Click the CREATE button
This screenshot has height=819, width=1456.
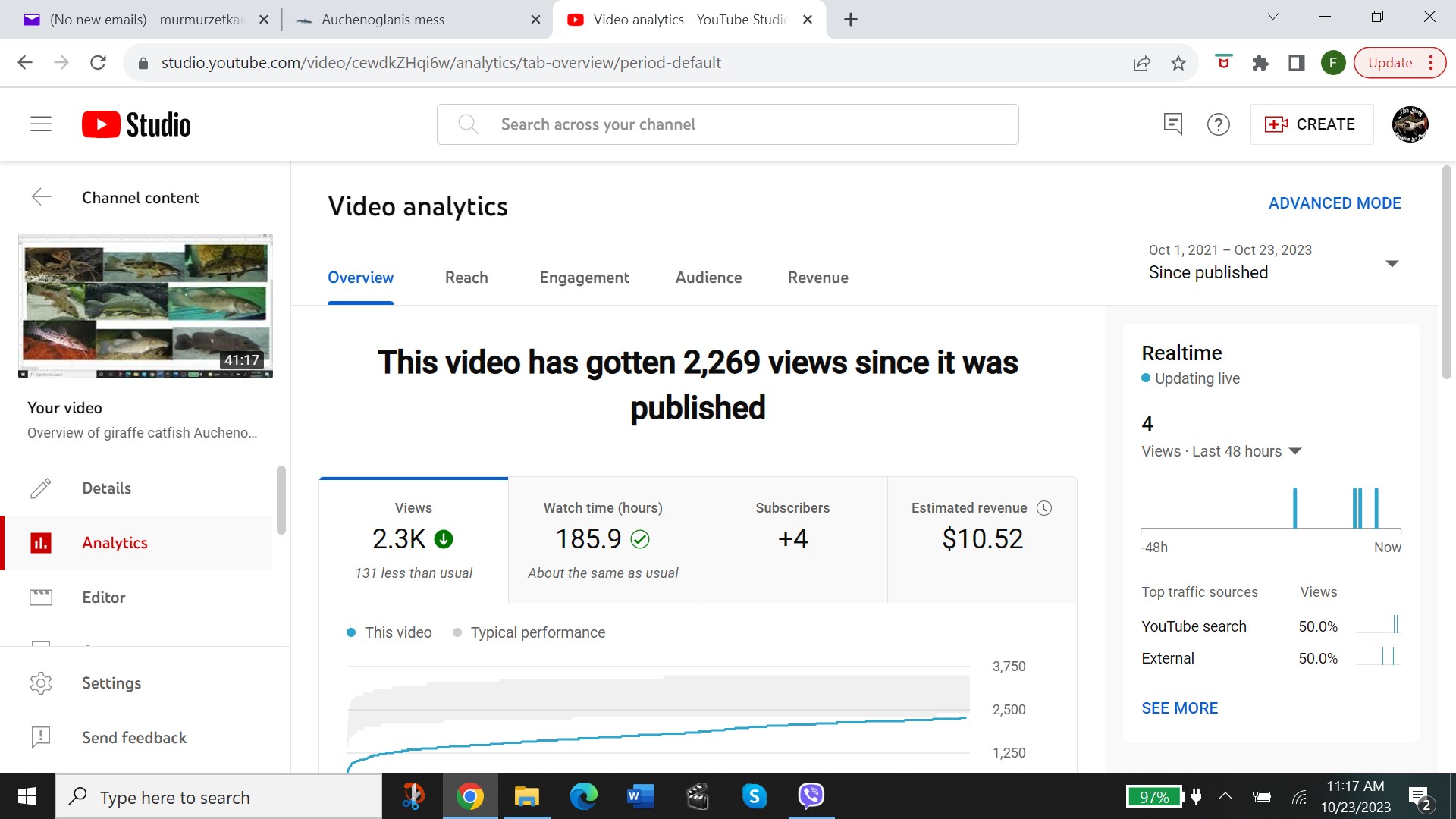1311,124
